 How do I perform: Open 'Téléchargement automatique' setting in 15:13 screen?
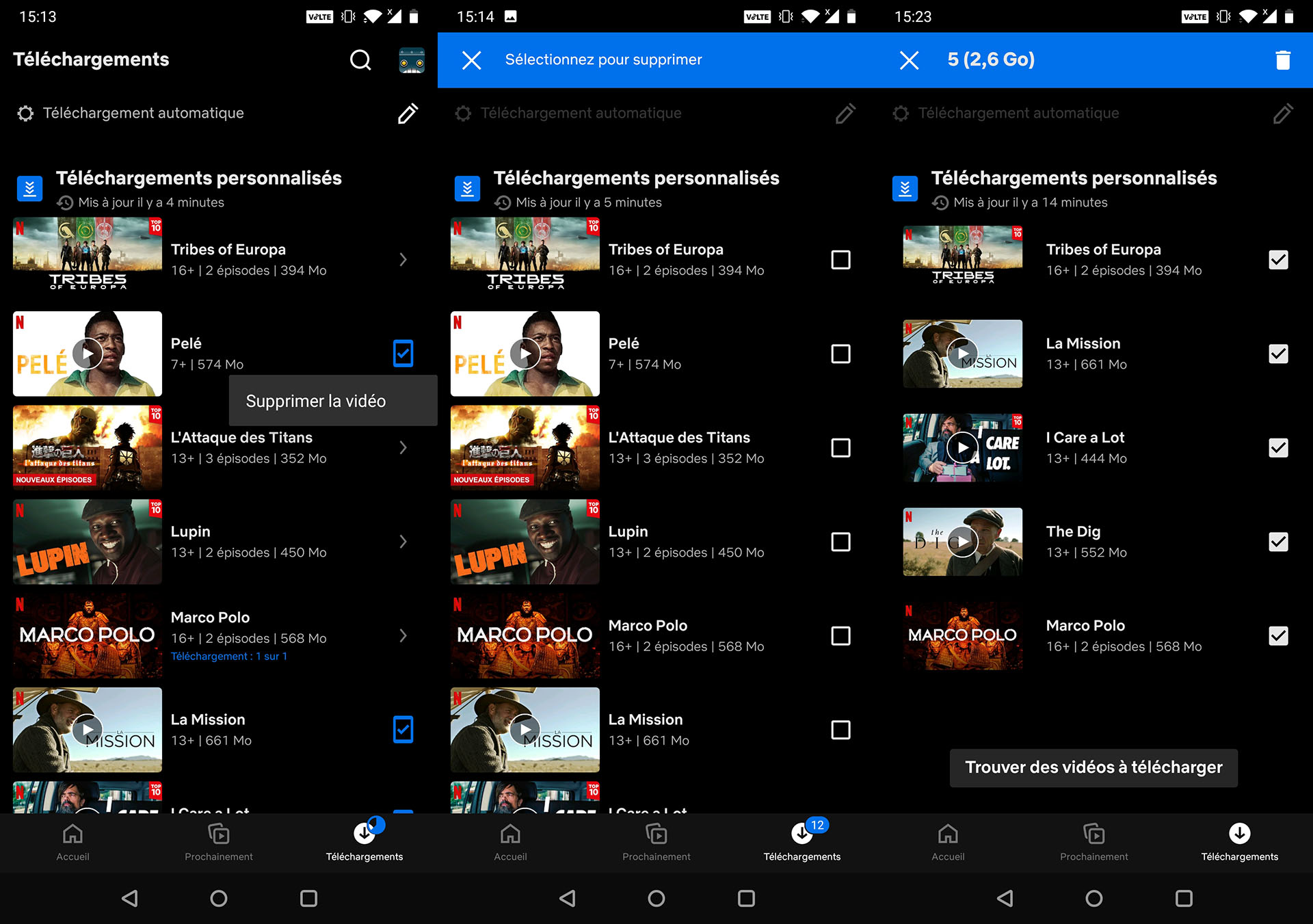[x=144, y=114]
